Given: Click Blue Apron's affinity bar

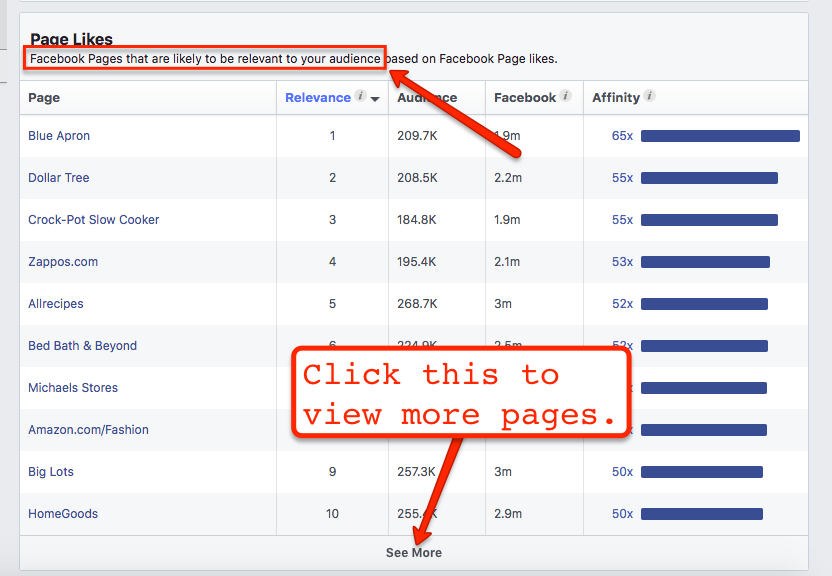Looking at the screenshot, I should (720, 136).
